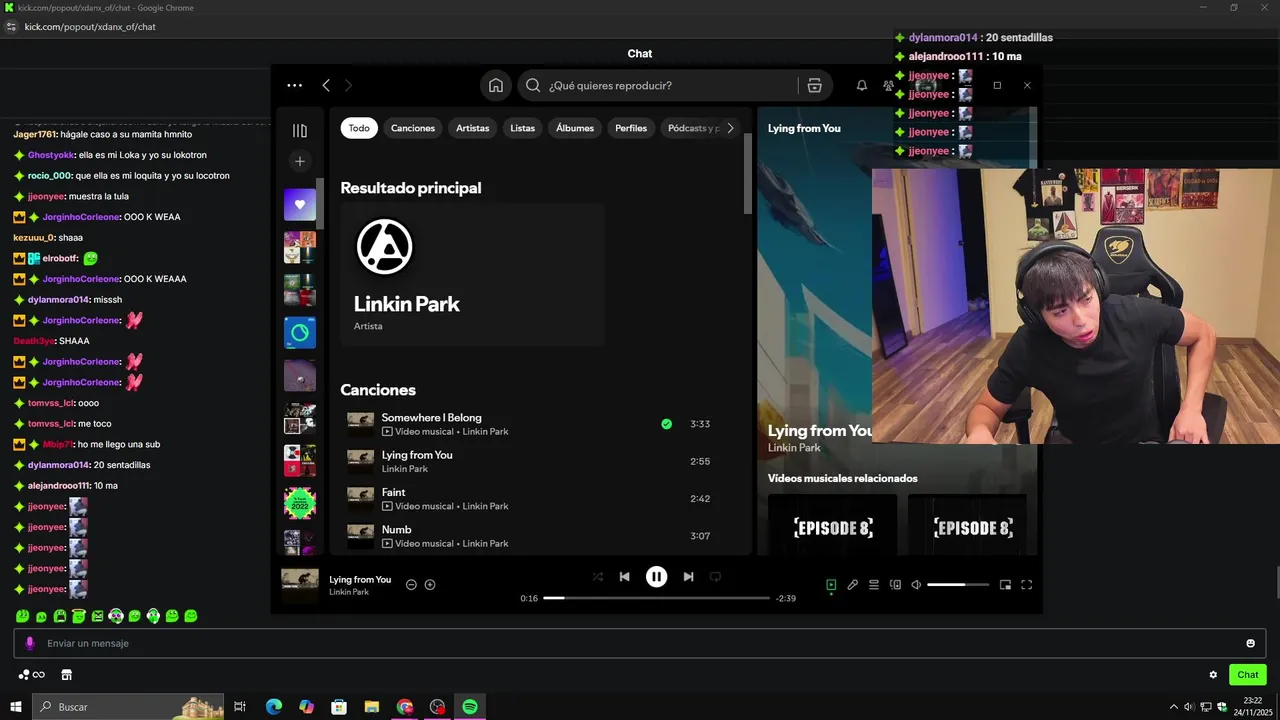Open the Kick shop icon below chat
This screenshot has width=1280, height=720.
67,675
